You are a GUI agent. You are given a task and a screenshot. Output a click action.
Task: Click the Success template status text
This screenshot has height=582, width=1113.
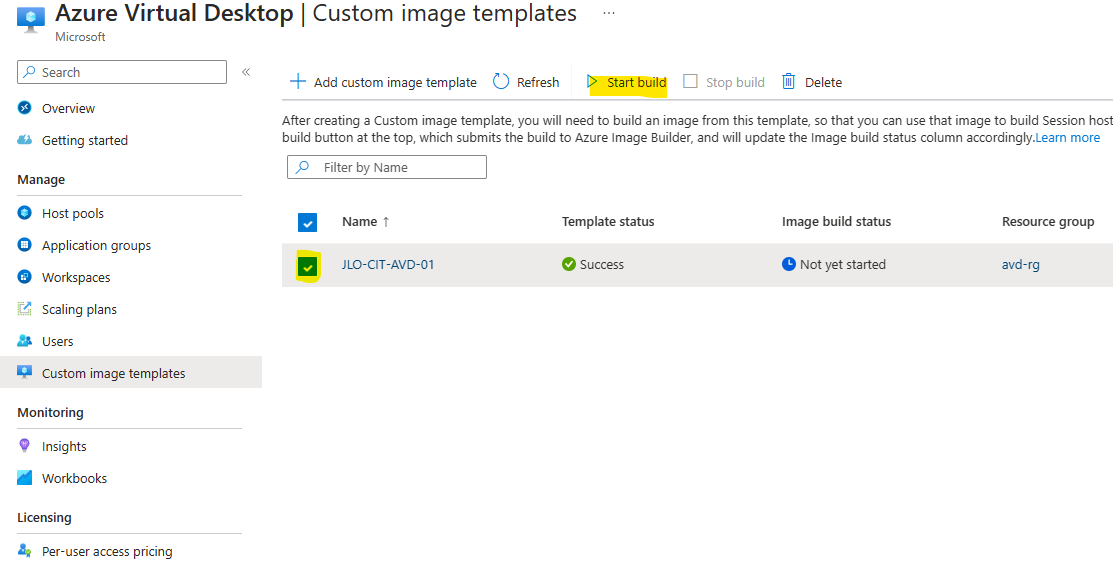pyautogui.click(x=602, y=264)
